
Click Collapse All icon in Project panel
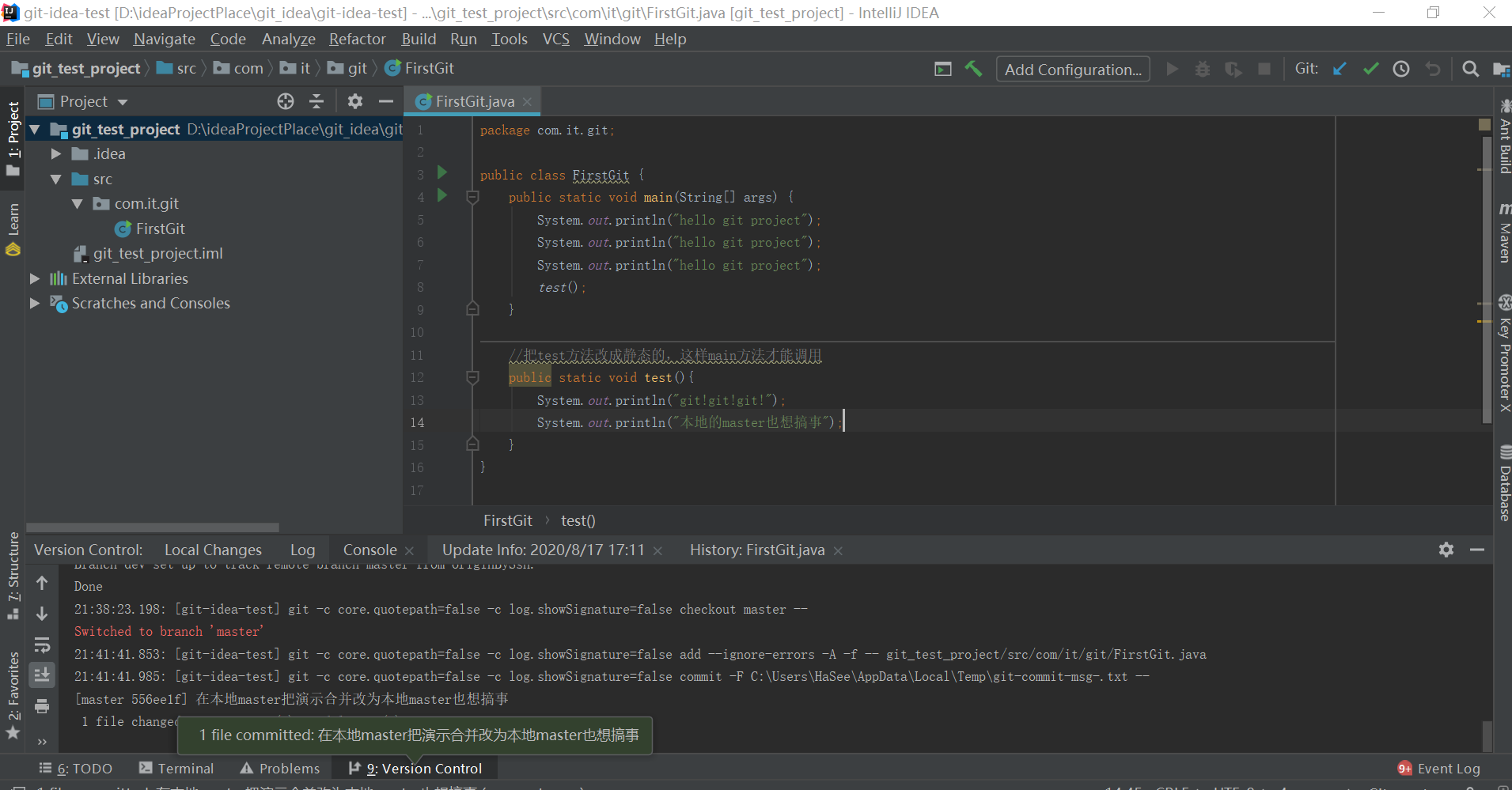pos(316,101)
